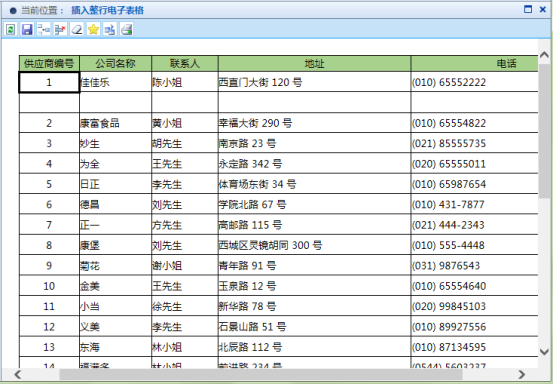Click the horizontal scrollbar left arrow
553x384 pixels.
pos(18,374)
